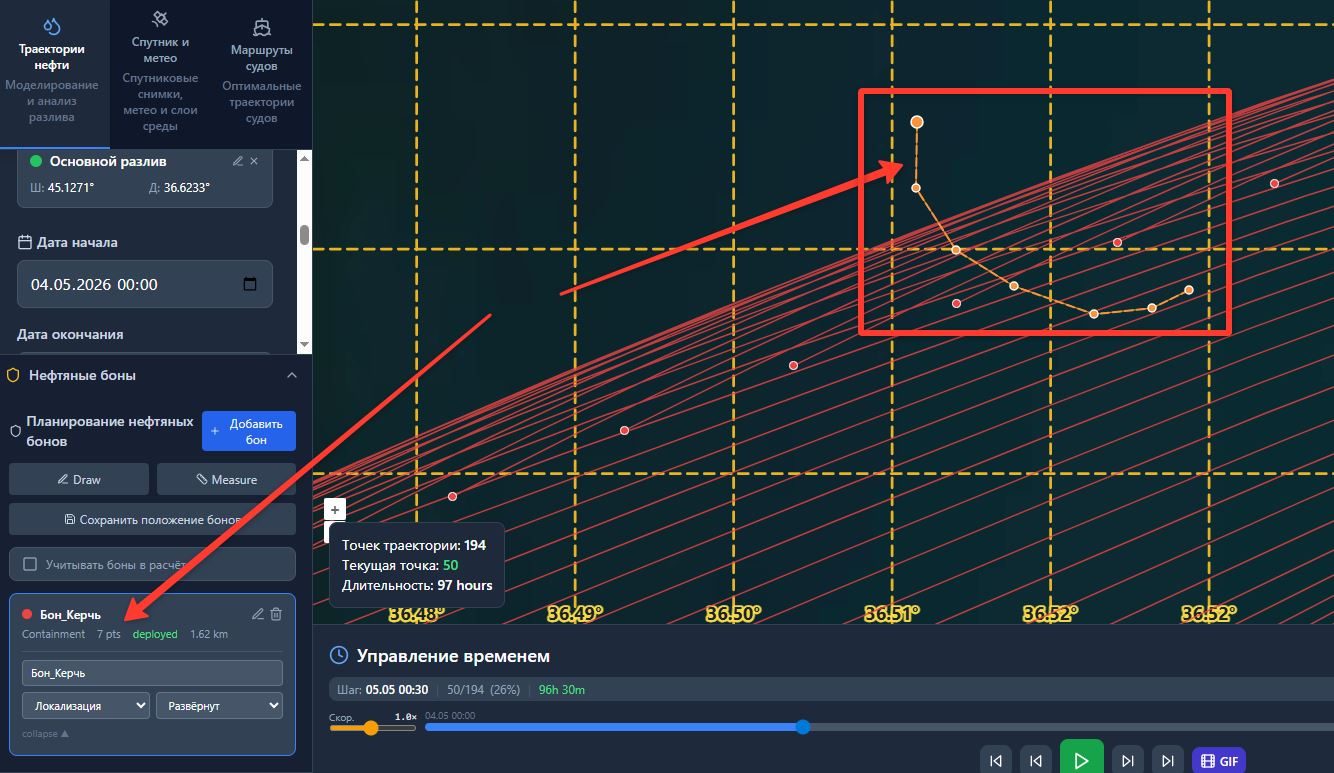
Task: Activate the Measure tool
Action: (x=226, y=479)
